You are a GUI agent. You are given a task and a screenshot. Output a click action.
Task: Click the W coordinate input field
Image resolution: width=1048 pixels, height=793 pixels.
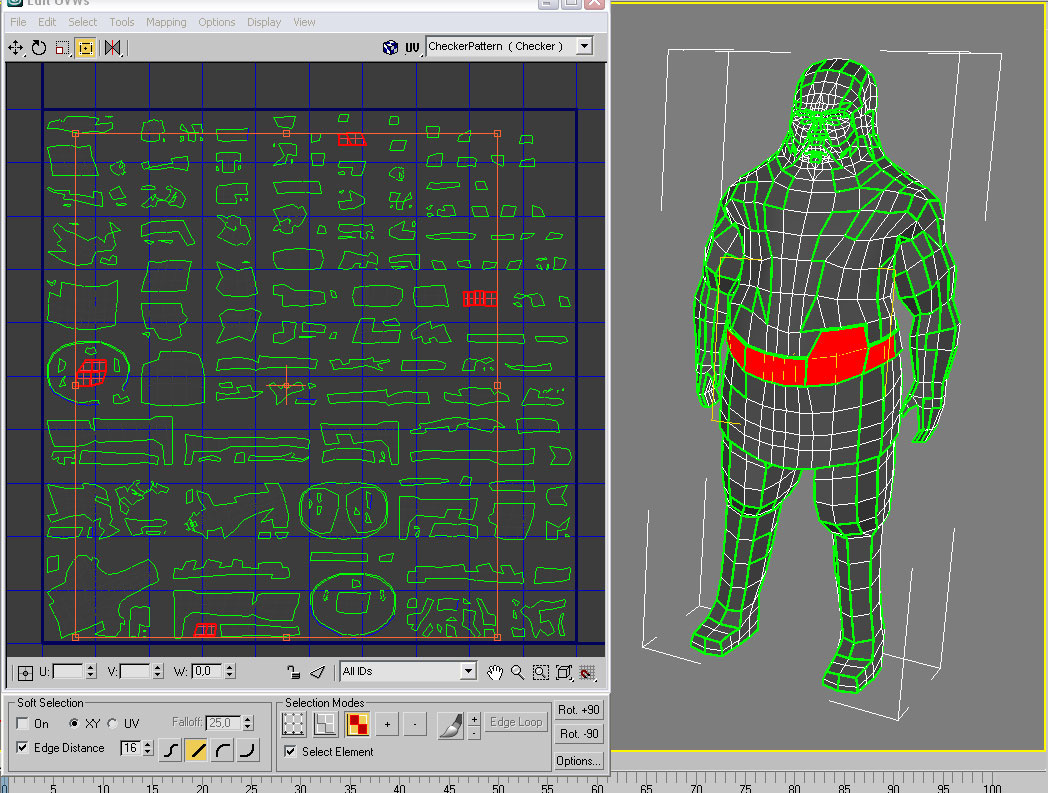tap(208, 671)
